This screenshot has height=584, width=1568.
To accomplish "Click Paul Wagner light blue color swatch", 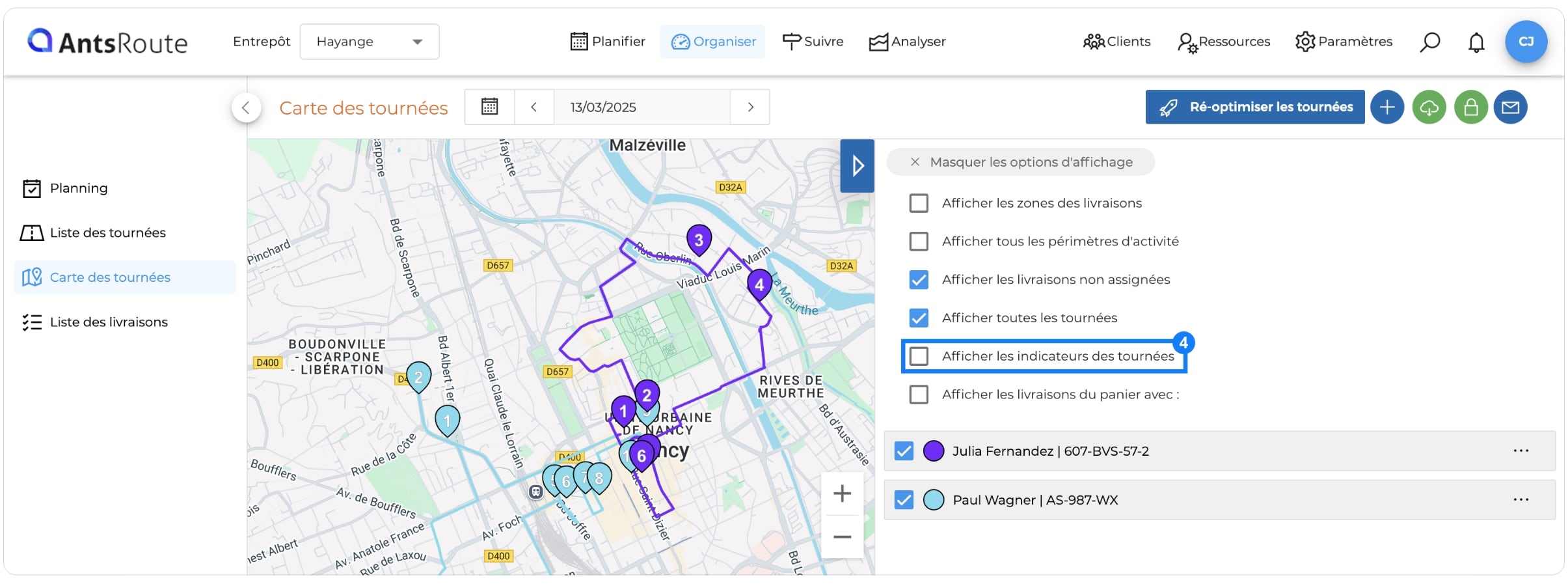I will (934, 499).
